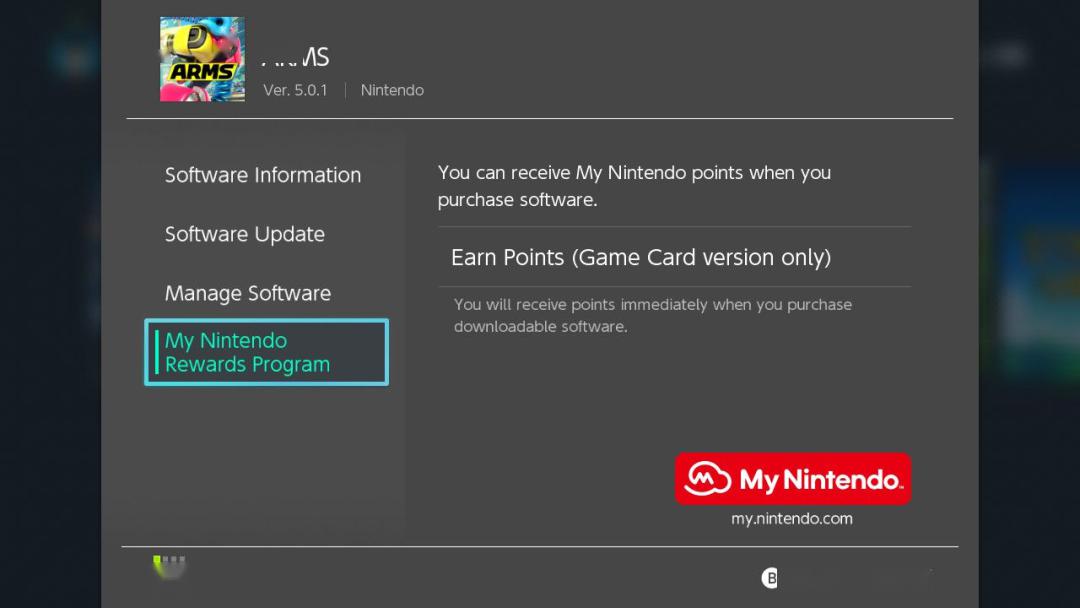1080x608 pixels.
Task: Click the blank area above My Nintendo logo
Action: coord(792,400)
